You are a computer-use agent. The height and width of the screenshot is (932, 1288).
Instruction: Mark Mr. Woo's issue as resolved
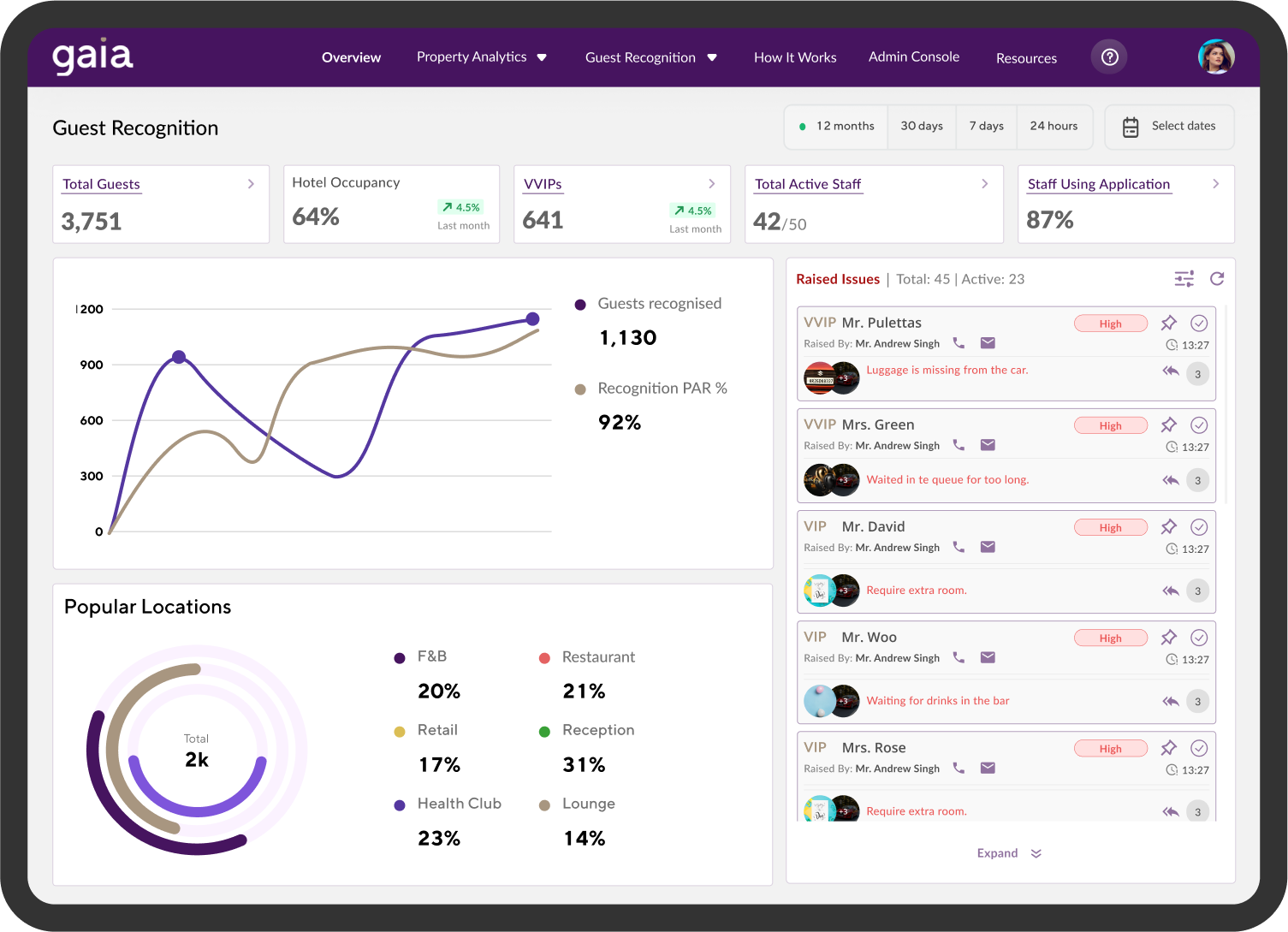pos(1199,638)
